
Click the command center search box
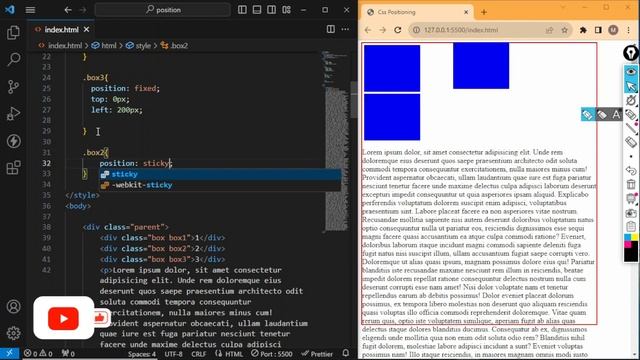coord(162,10)
